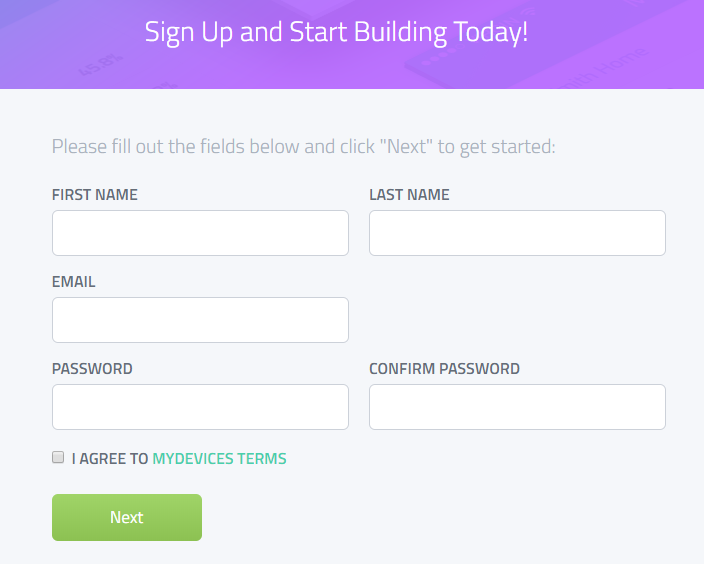Click the CONFIRM PASSWORD field label

(444, 369)
